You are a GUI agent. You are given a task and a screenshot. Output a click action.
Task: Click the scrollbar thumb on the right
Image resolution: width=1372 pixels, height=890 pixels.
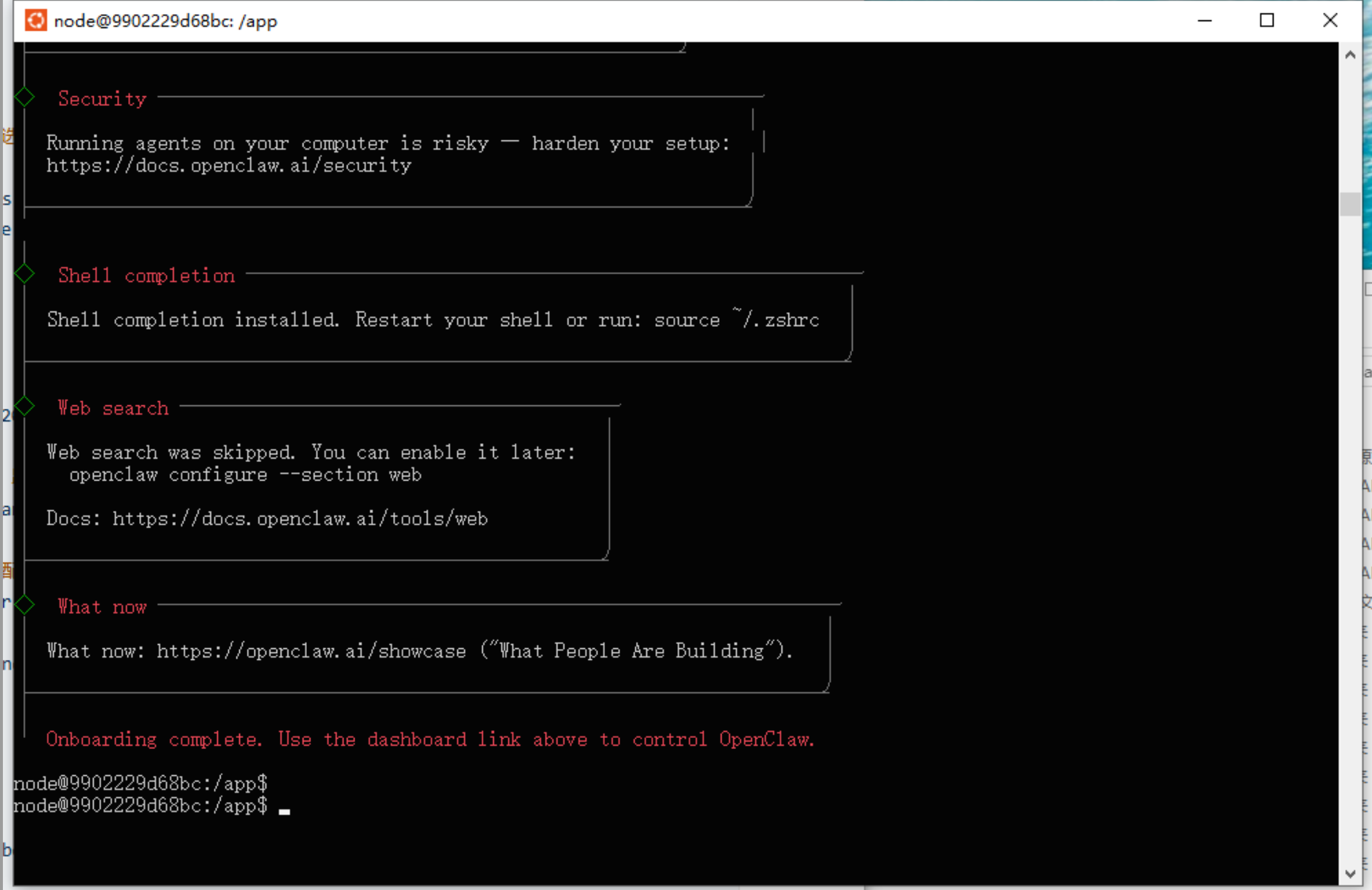1351,205
